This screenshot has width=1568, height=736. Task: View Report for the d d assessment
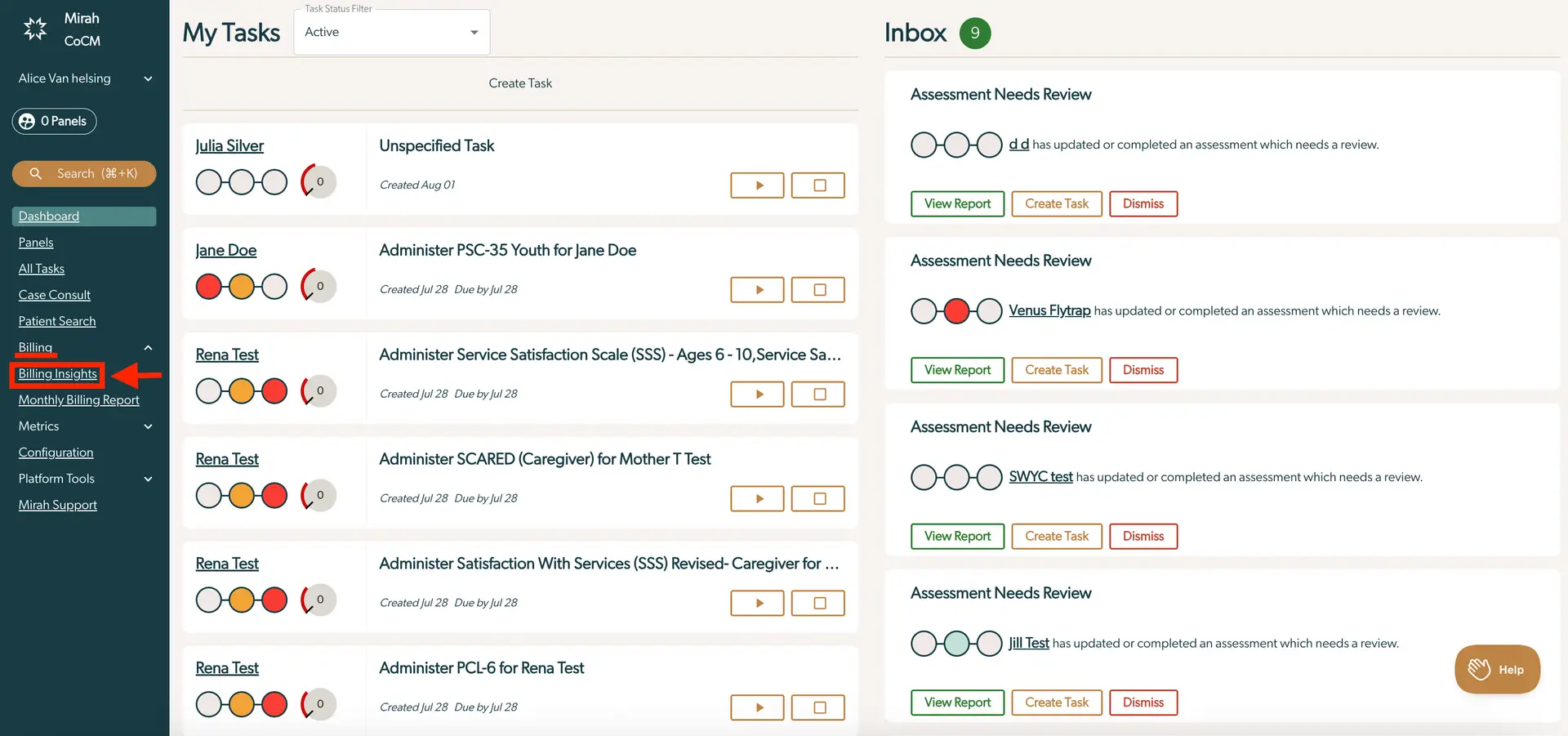(957, 203)
